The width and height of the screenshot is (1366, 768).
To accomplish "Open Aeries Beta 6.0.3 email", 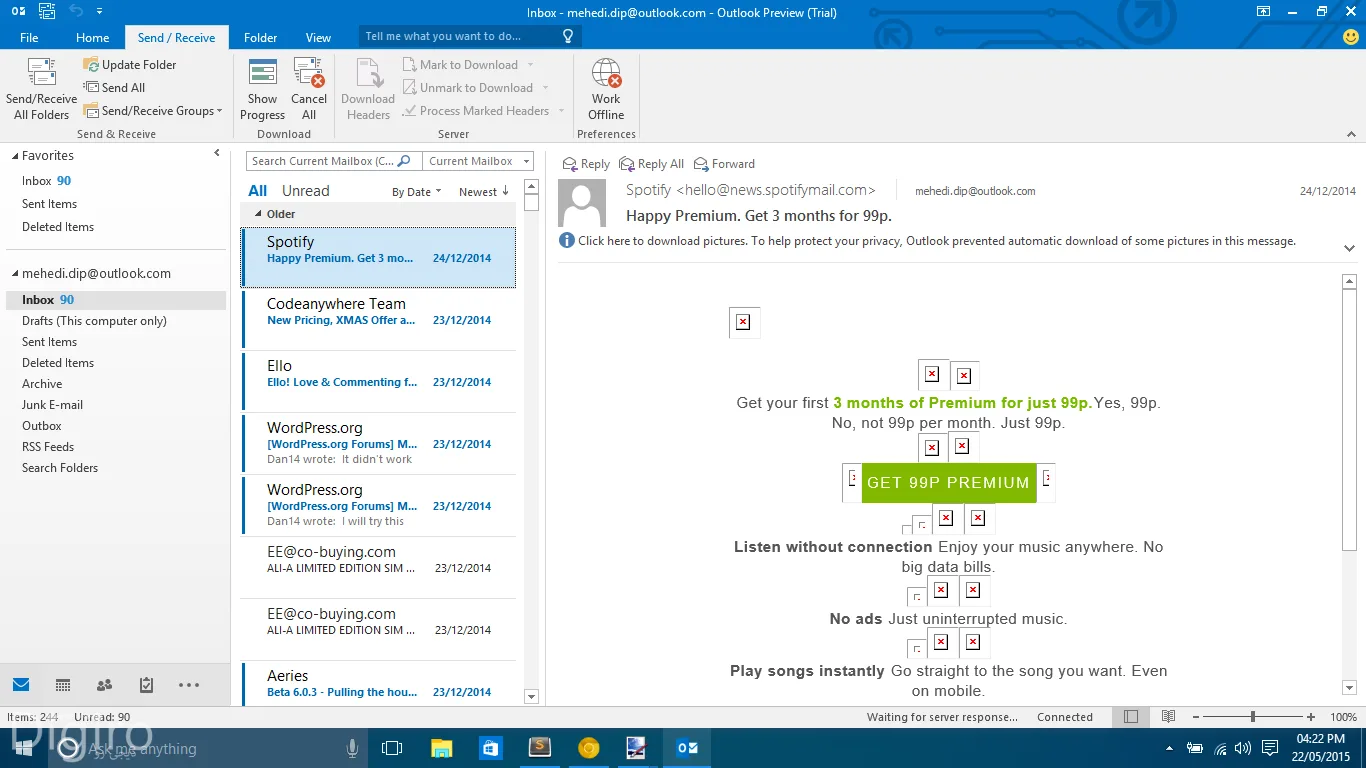I will tap(379, 684).
